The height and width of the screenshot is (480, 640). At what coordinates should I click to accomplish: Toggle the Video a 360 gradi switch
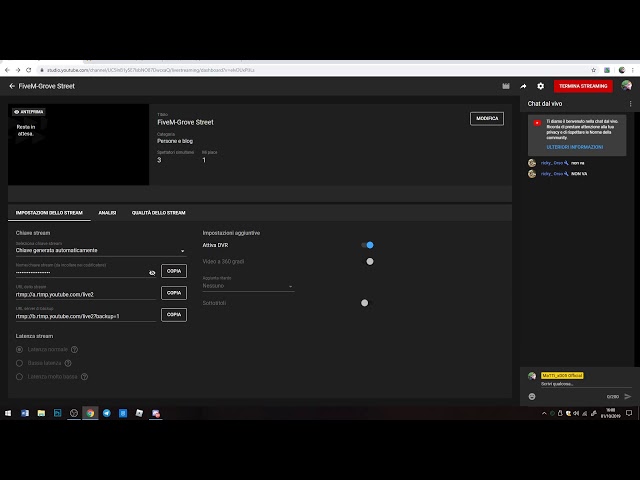tap(367, 261)
